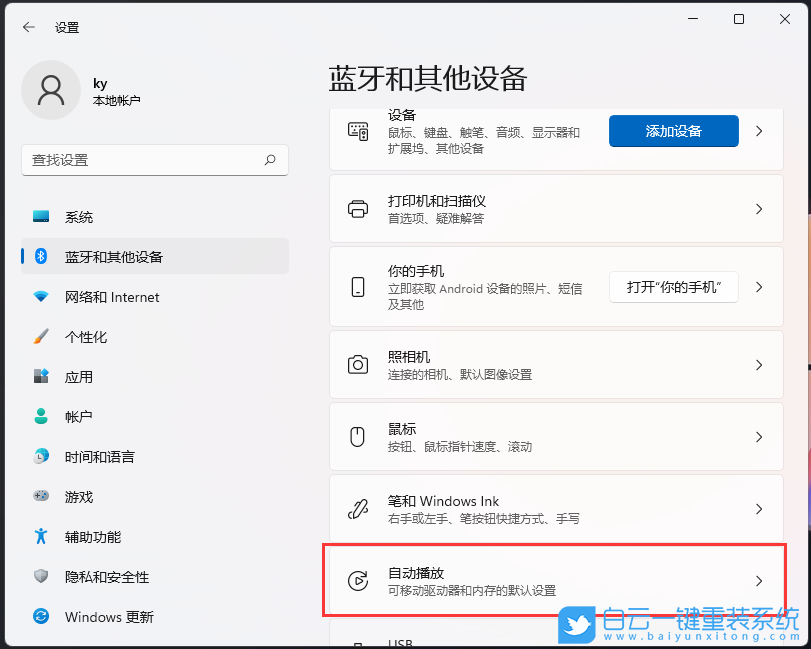Image resolution: width=811 pixels, height=649 pixels.
Task: Click the 打开"你的手机" button
Action: point(673,287)
